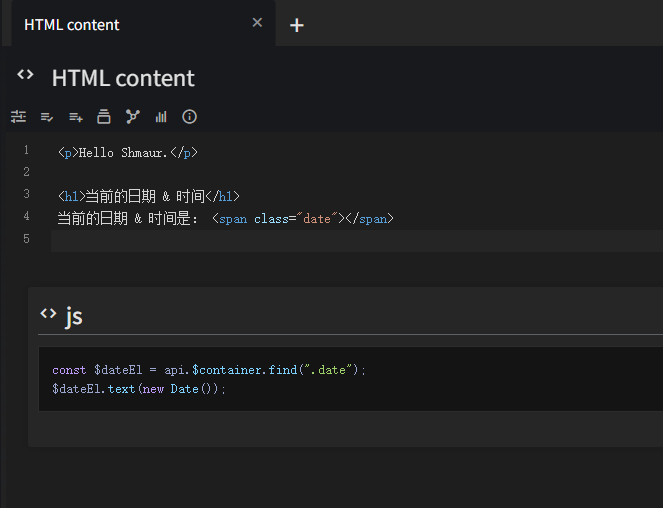Add a new tab with plus button
663x508 pixels.
296,25
